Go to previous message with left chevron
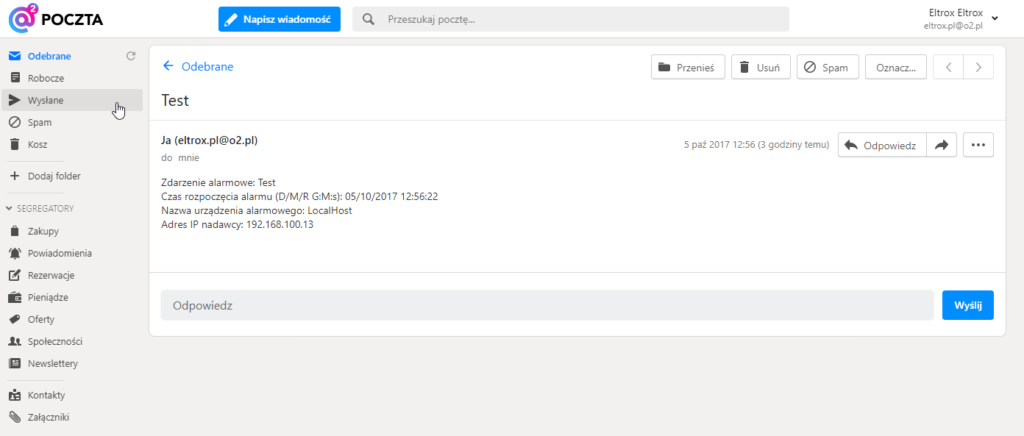Screen dimensions: 1024x436 948,67
